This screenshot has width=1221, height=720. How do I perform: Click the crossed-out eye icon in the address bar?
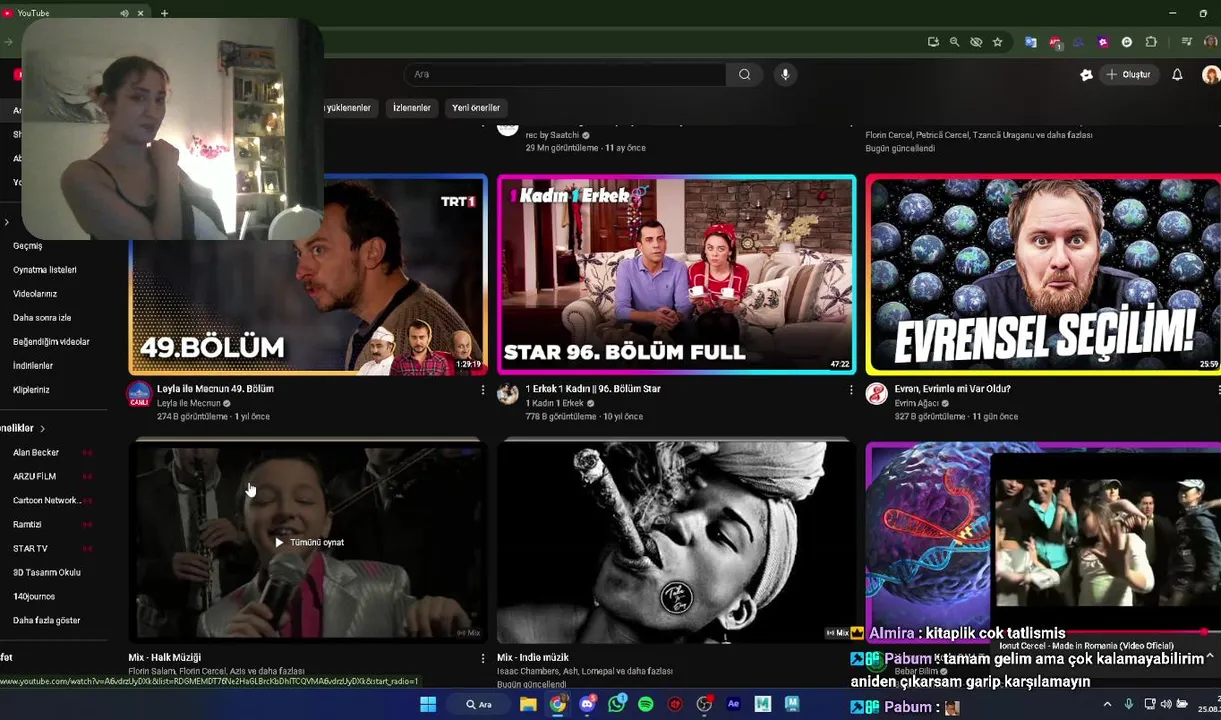click(x=976, y=42)
